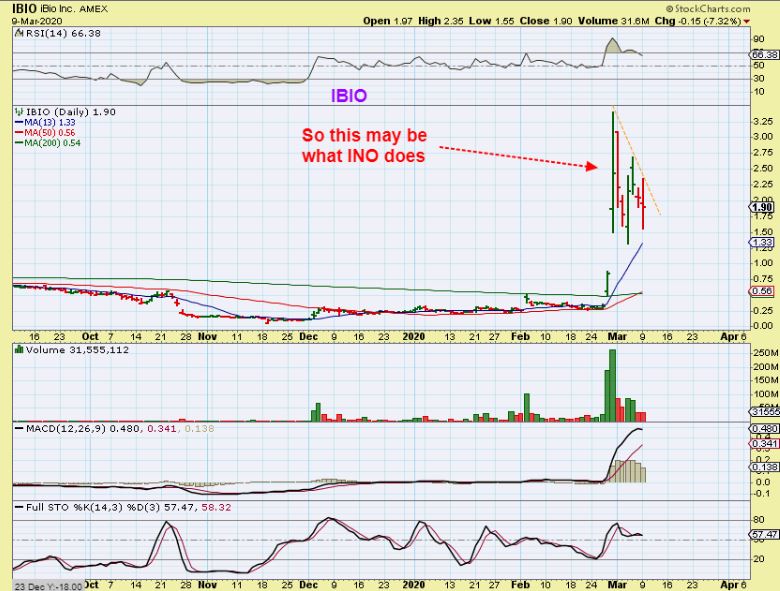Click the IBIO ticker symbol header
Image resolution: width=780 pixels, height=591 pixels.
click(24, 8)
